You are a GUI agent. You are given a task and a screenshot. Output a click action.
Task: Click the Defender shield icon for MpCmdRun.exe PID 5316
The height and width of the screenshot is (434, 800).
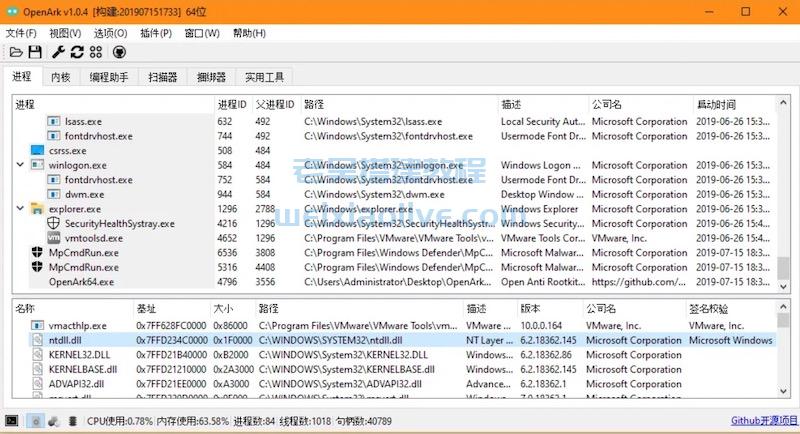pyautogui.click(x=37, y=267)
